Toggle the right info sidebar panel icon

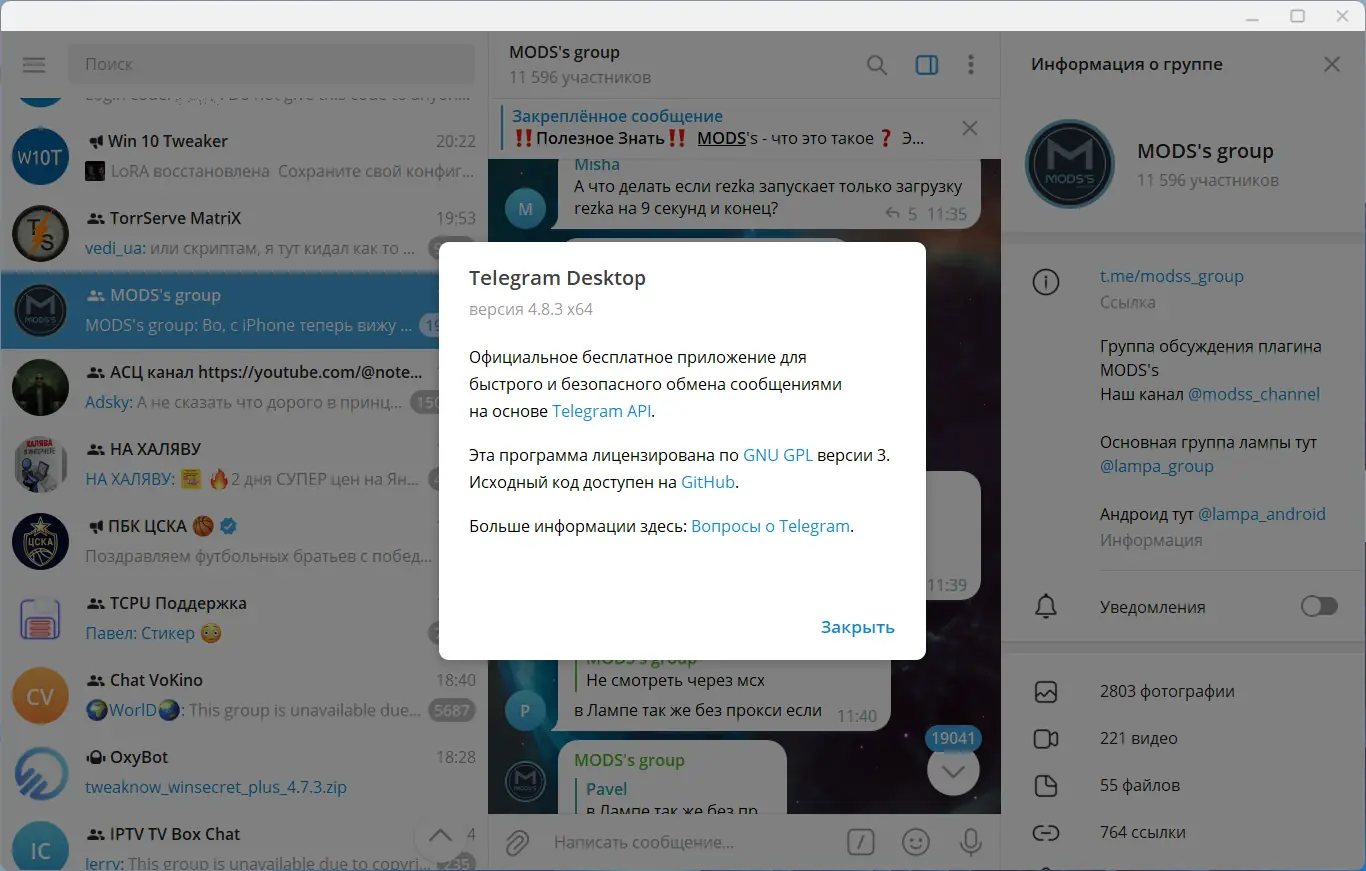927,65
